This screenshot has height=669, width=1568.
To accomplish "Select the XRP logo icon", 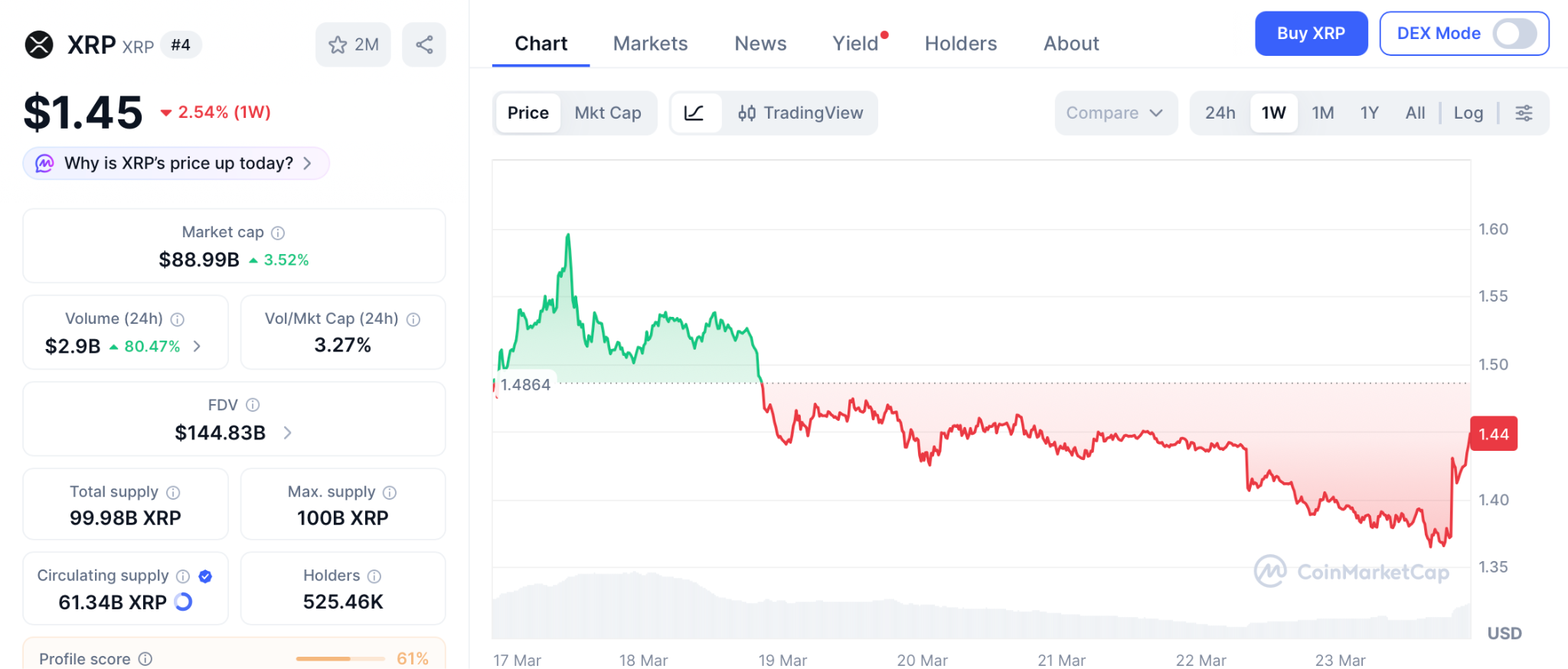I will point(40,44).
